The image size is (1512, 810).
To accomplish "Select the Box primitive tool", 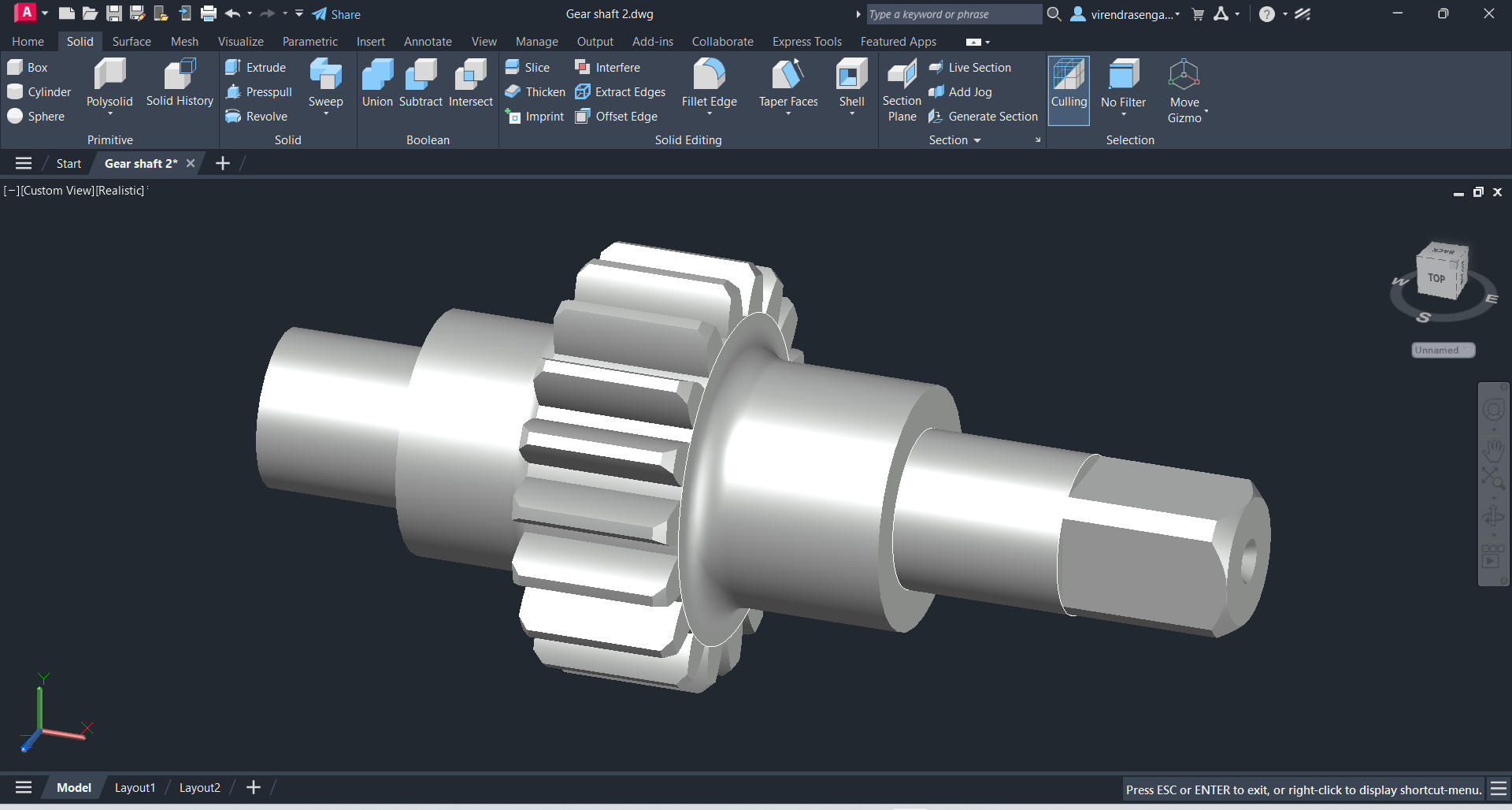I will 28,68.
